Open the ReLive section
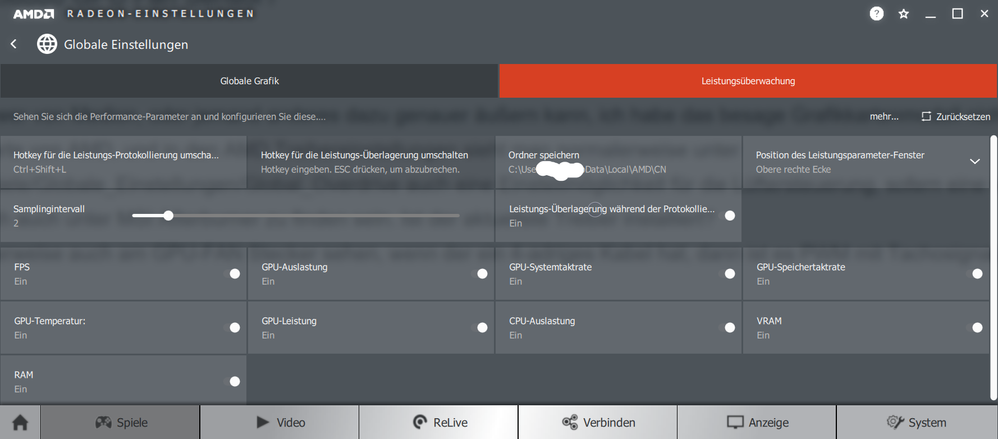The image size is (998, 439). tap(439, 422)
